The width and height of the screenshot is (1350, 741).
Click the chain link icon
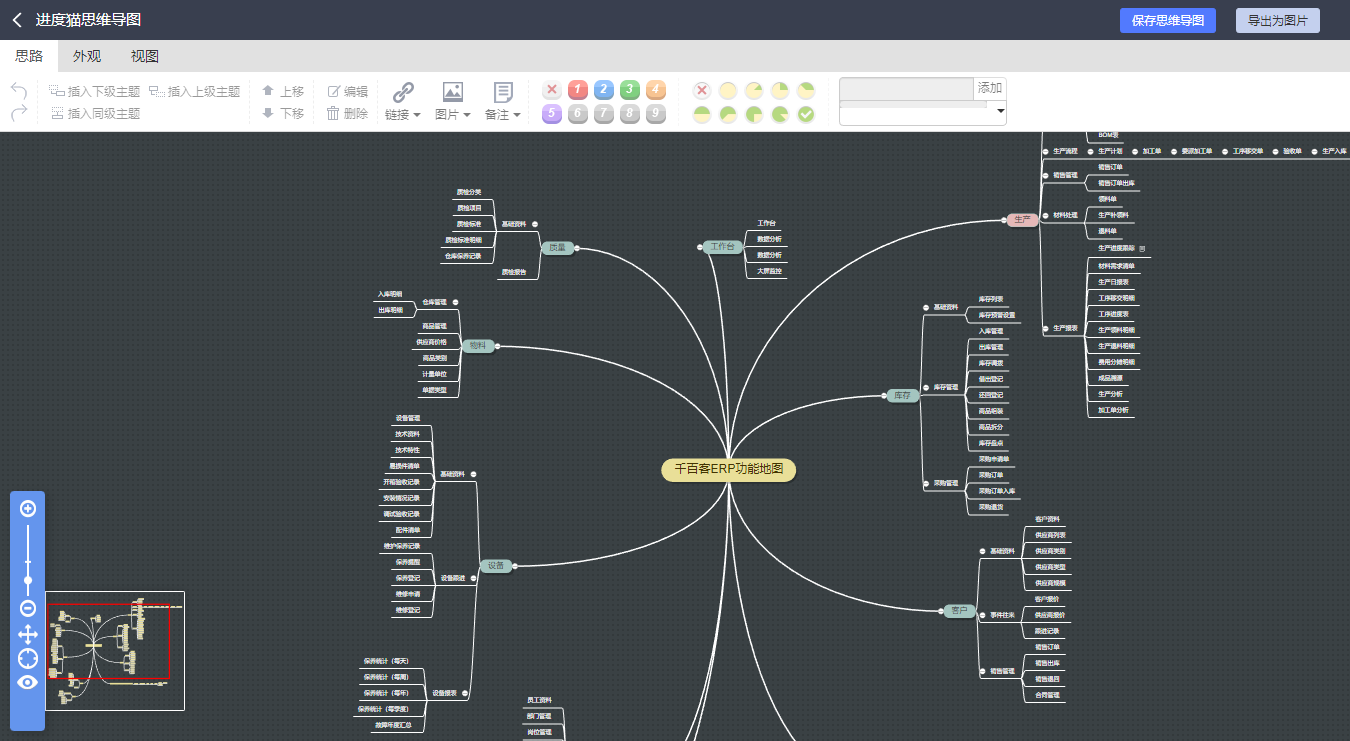pos(403,92)
